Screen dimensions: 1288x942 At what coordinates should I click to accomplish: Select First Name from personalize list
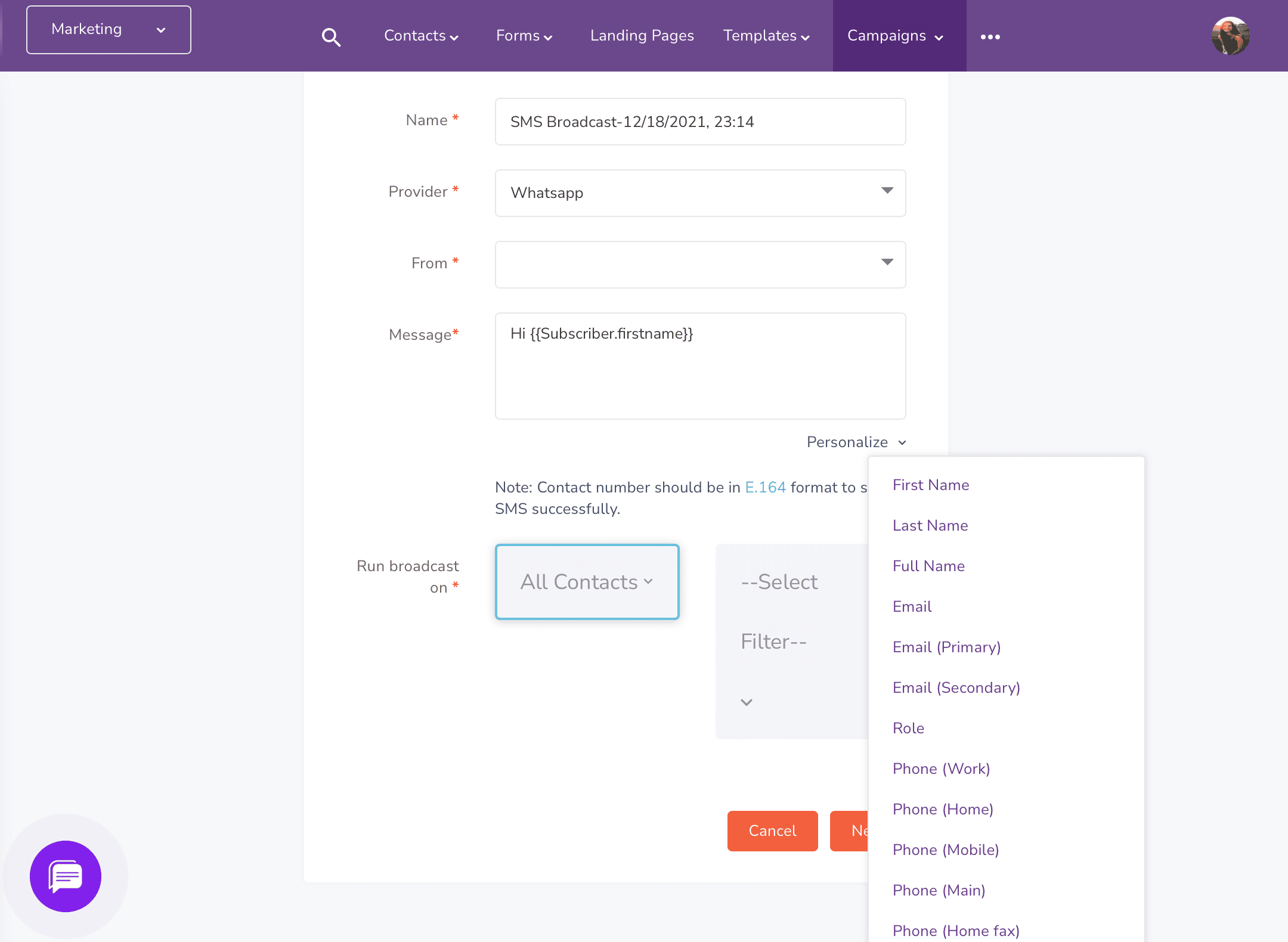tap(931, 485)
